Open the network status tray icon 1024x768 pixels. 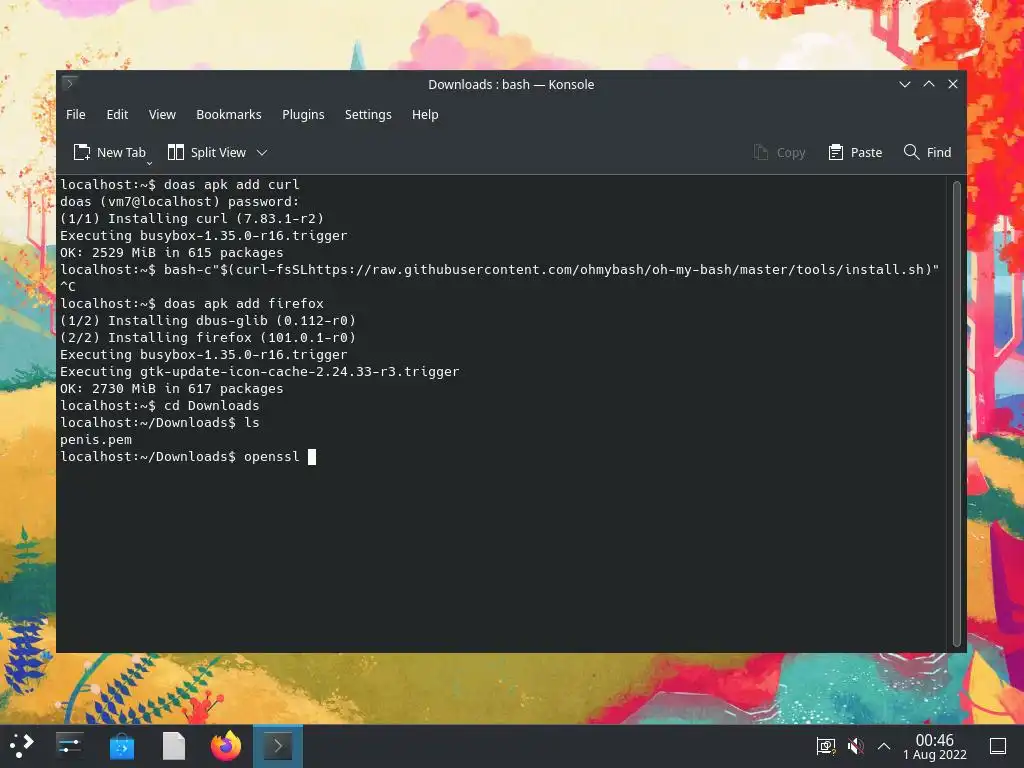coord(825,746)
